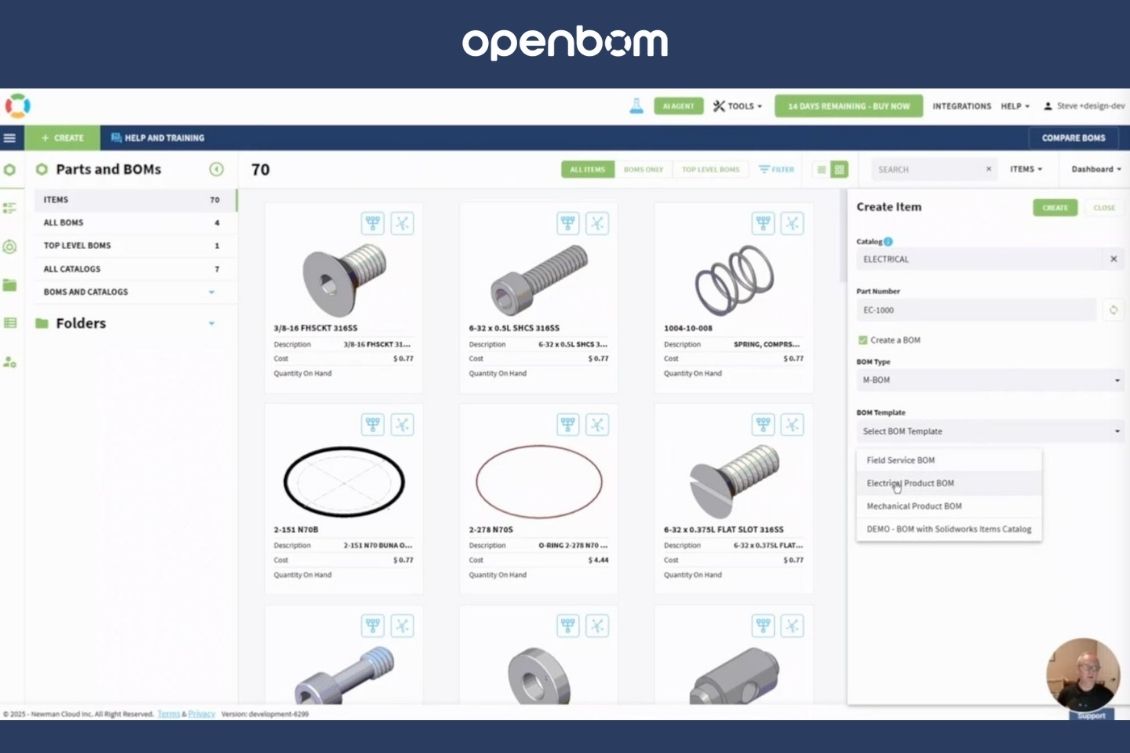Select ALL BOMS in the sidebar
This screenshot has width=1130, height=753.
click(x=135, y=223)
